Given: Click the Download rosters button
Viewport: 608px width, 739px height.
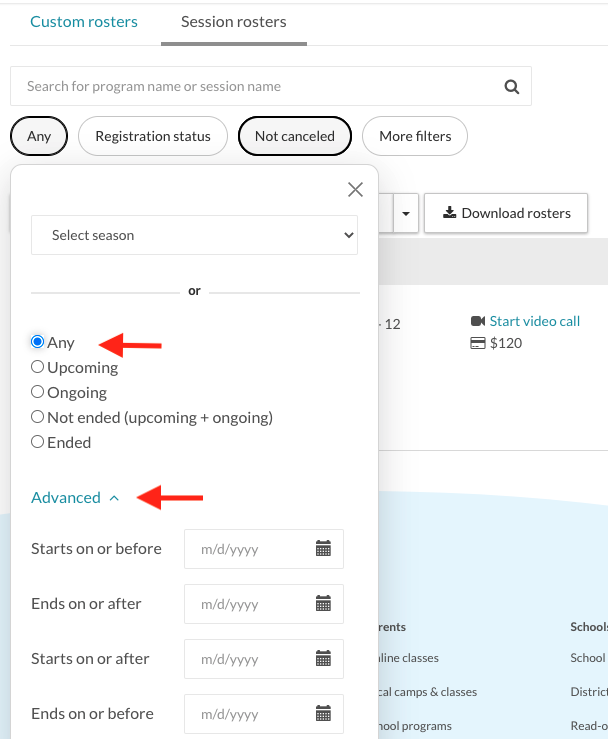Looking at the screenshot, I should (506, 213).
